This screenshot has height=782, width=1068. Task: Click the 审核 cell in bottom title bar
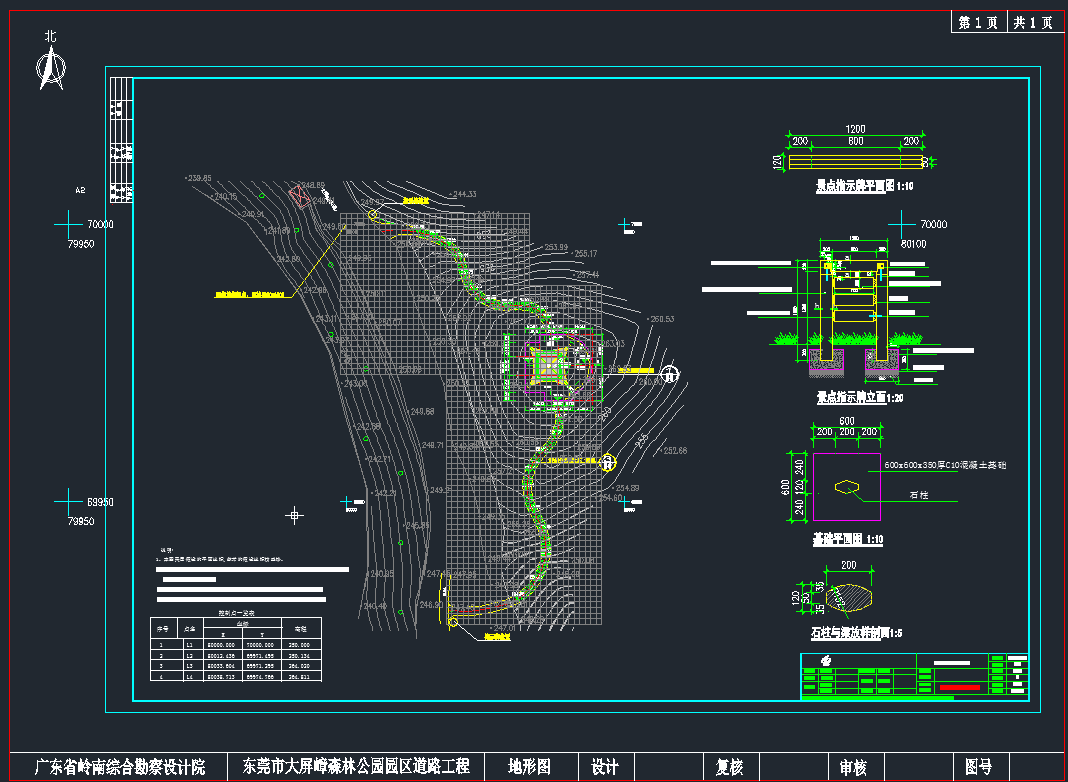point(853,767)
